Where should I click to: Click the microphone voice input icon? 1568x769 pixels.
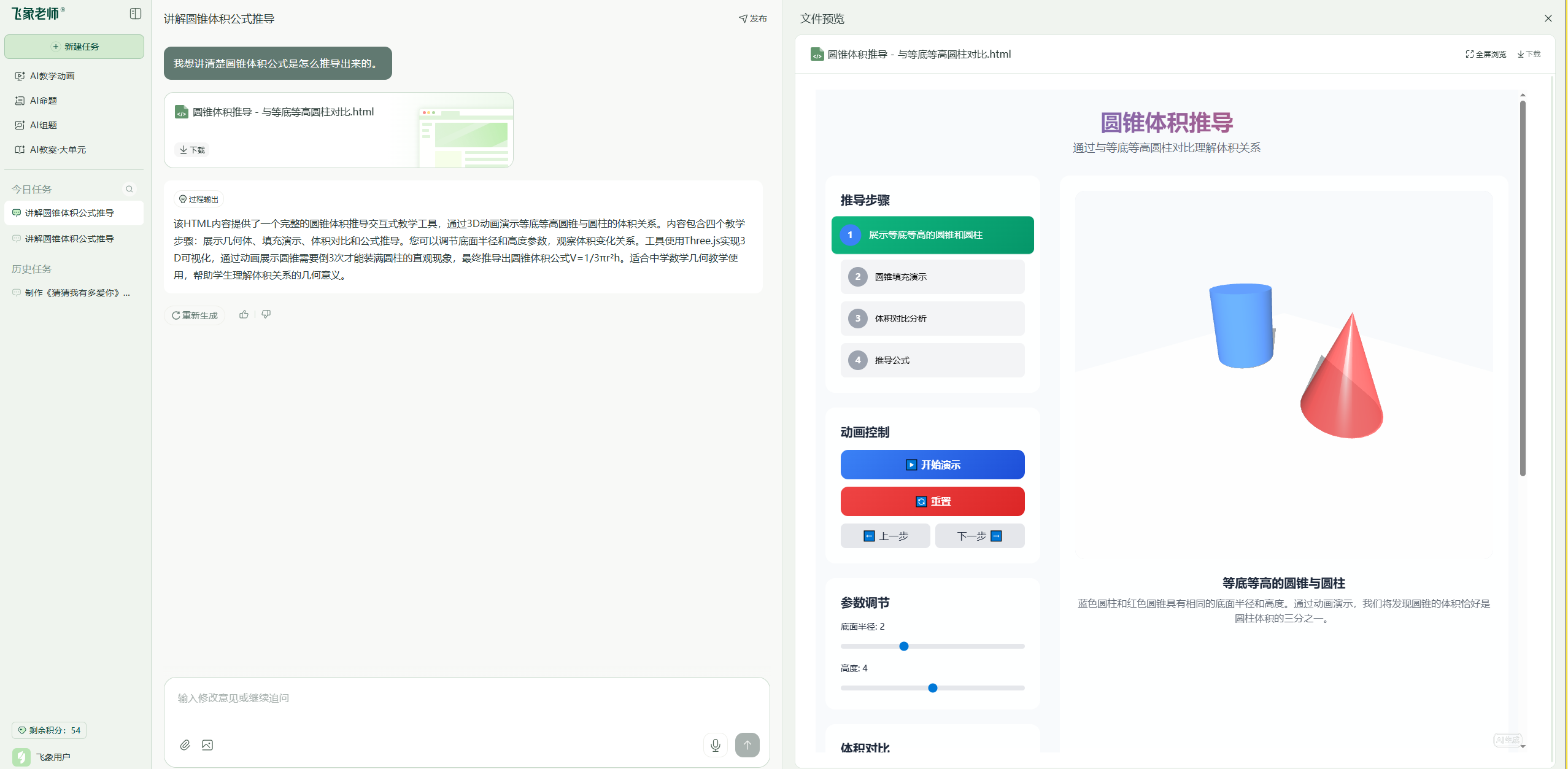tap(715, 745)
